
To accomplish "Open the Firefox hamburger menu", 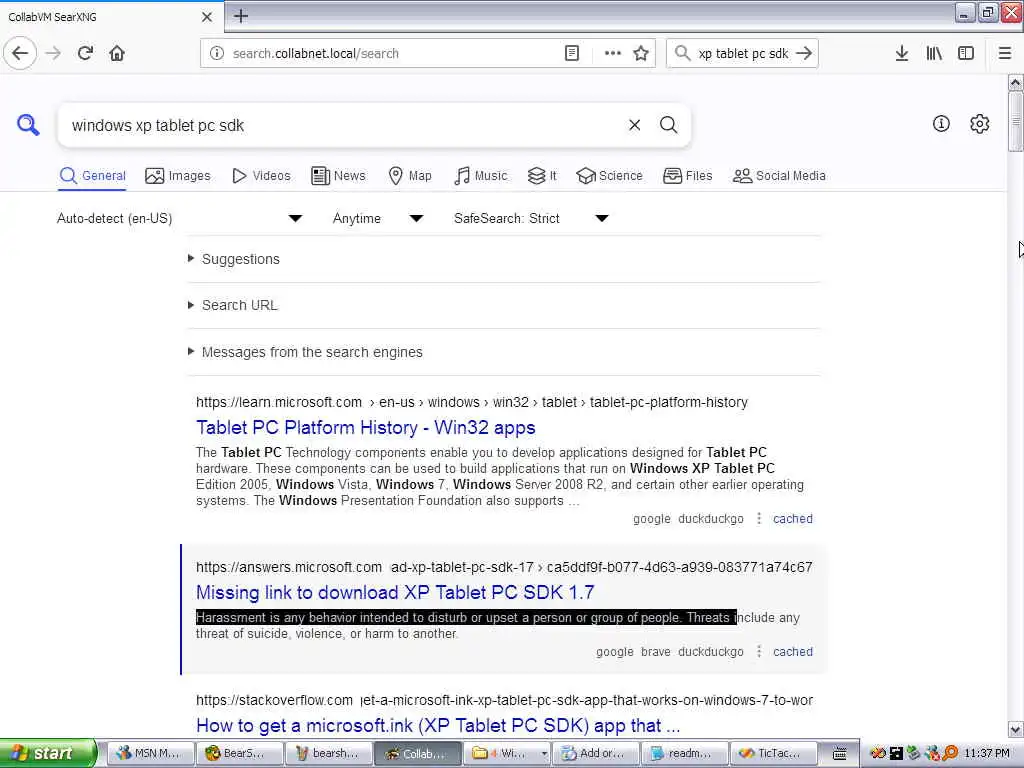I will click(1004, 54).
